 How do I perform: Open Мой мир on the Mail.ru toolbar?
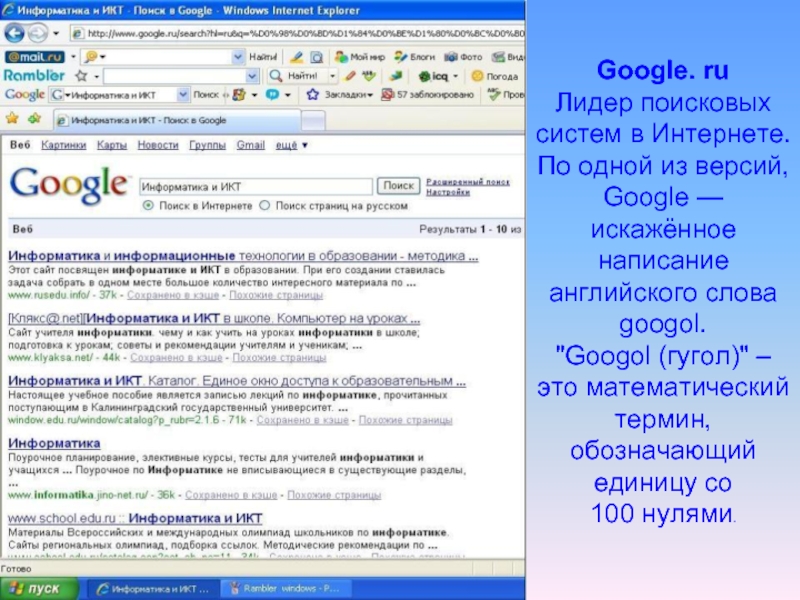point(360,57)
